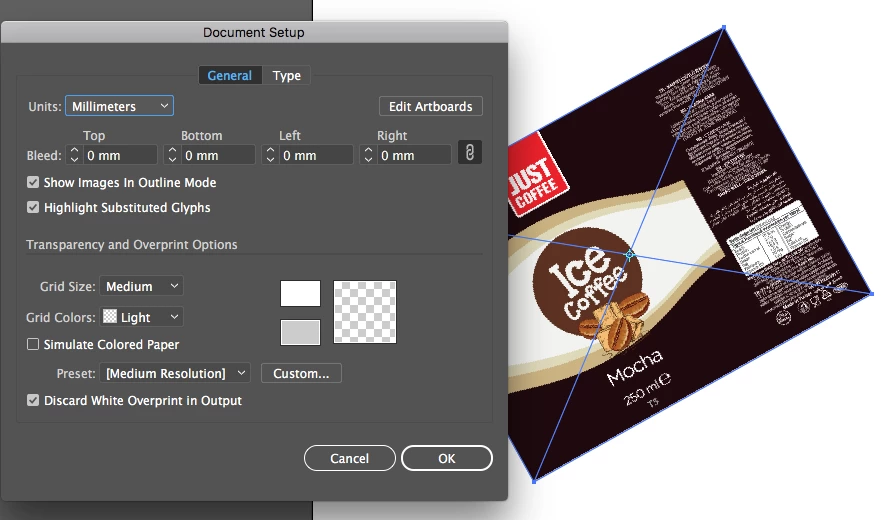Switch to the General tab
Screen dimensions: 890x520
(230, 76)
